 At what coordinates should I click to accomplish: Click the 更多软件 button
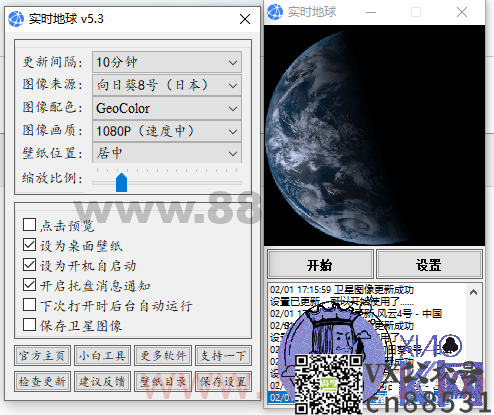[163, 356]
